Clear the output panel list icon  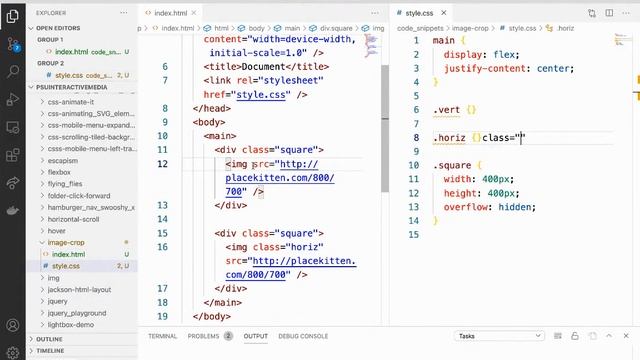point(558,336)
